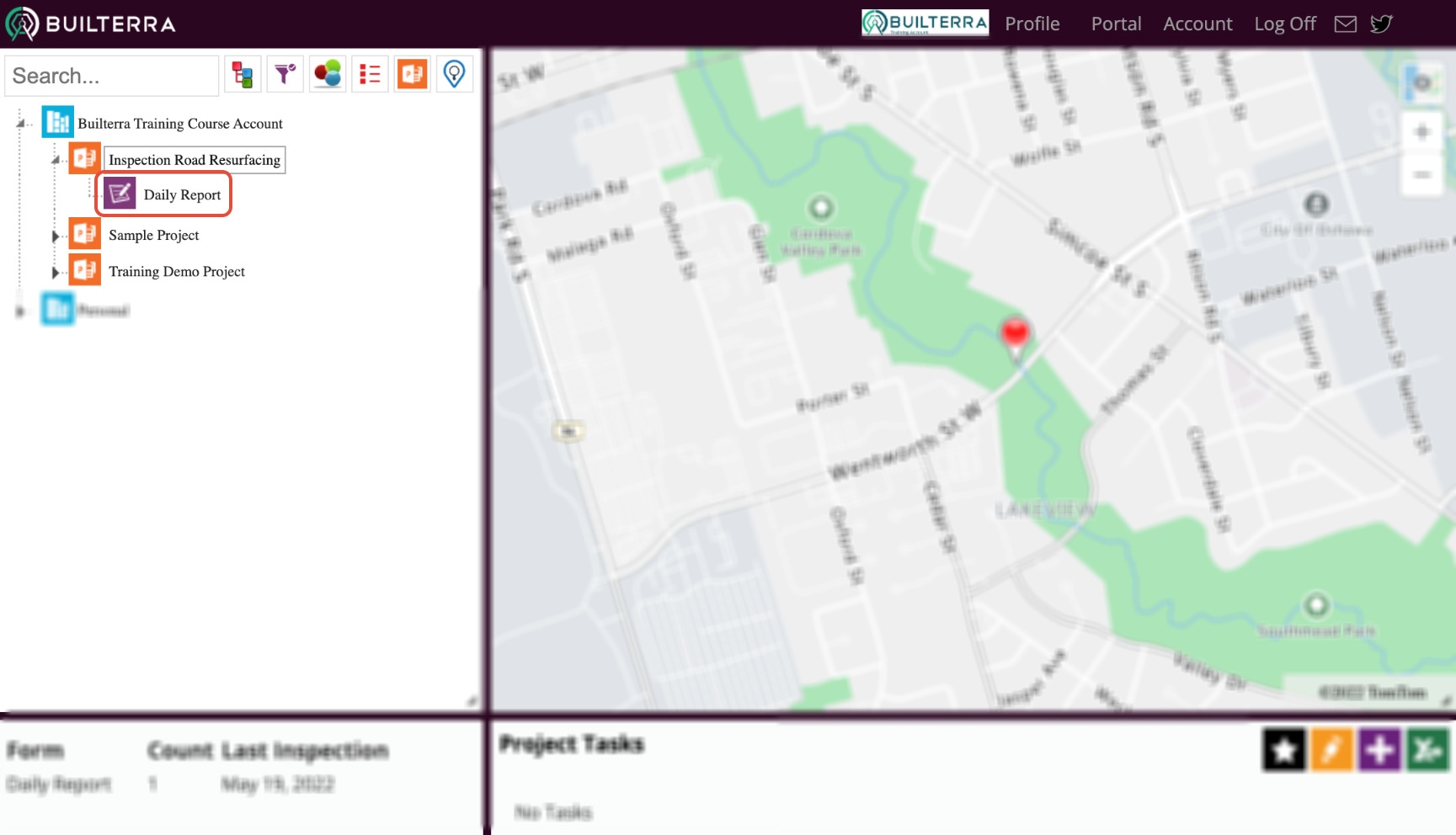The width and height of the screenshot is (1456, 835).
Task: Click the Inspection Road Resurfacing project icon
Action: (84, 158)
